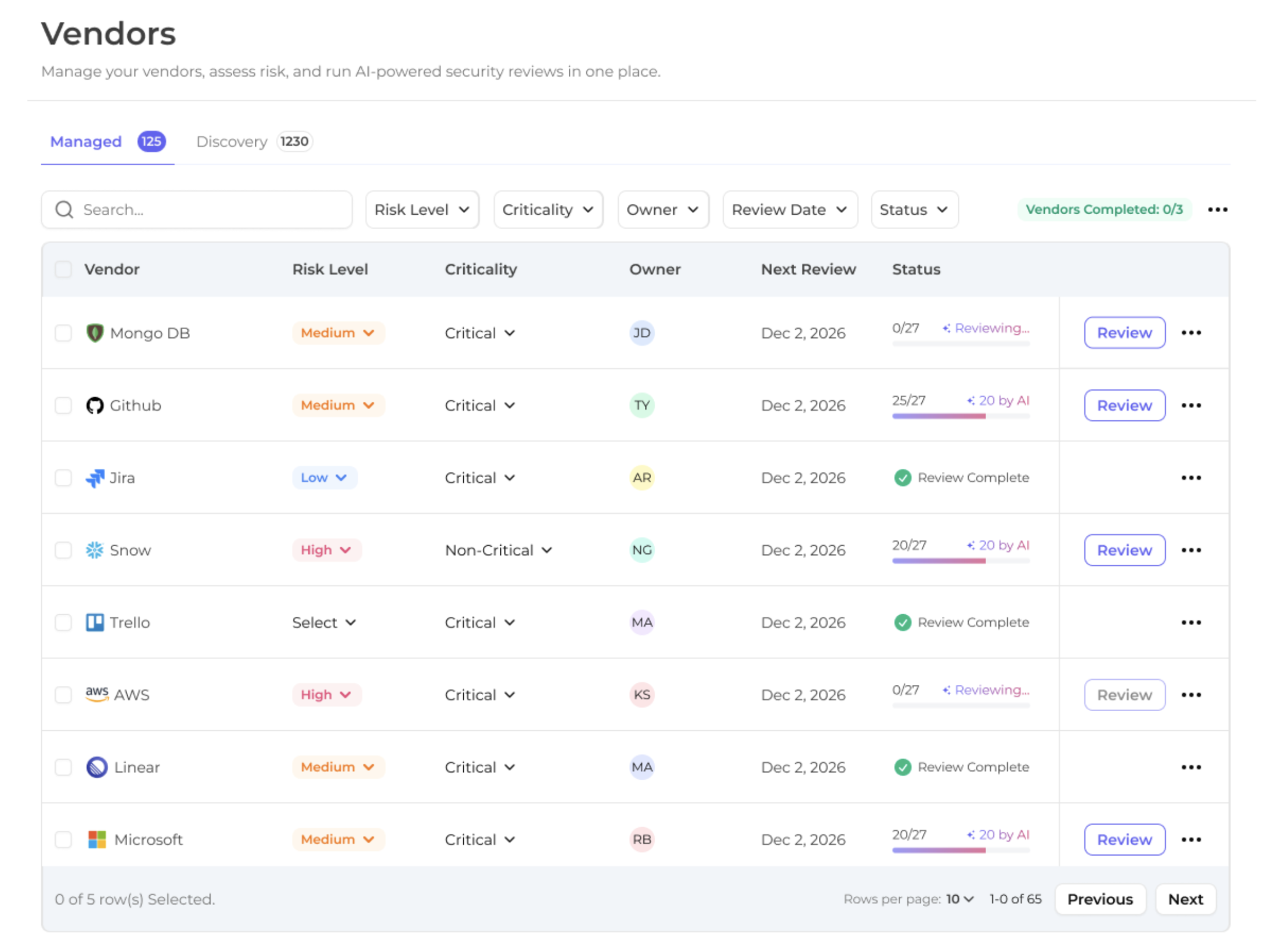Viewport: 1270px width, 952px height.
Task: Change Linear Critical criticality dropdown
Action: [479, 767]
